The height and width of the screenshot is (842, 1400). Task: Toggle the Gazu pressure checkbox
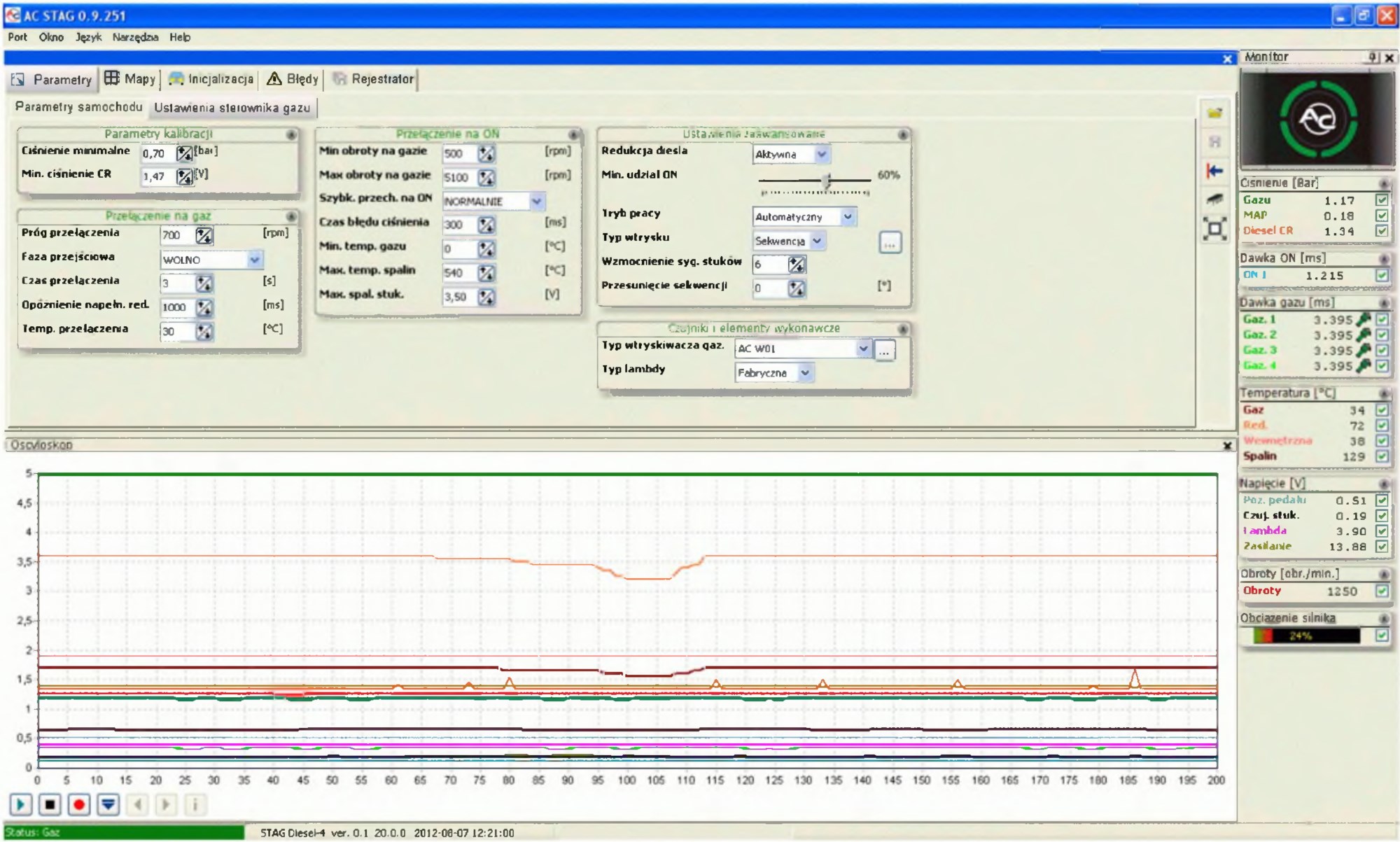coord(1382,200)
